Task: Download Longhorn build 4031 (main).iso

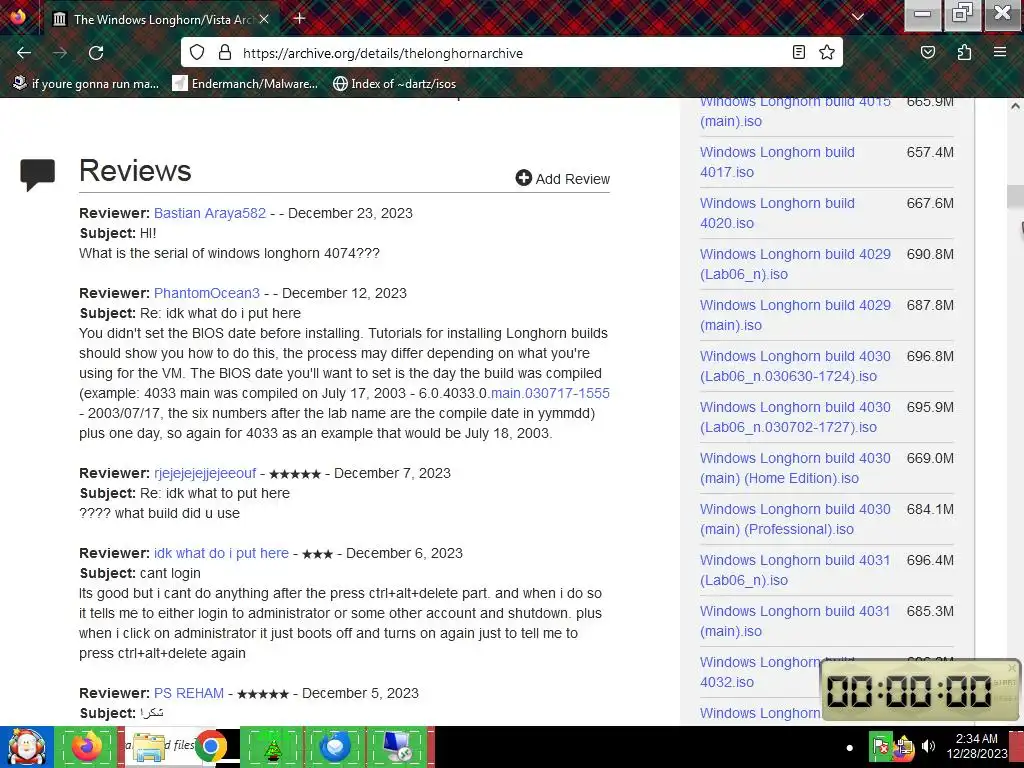Action: 795,620
